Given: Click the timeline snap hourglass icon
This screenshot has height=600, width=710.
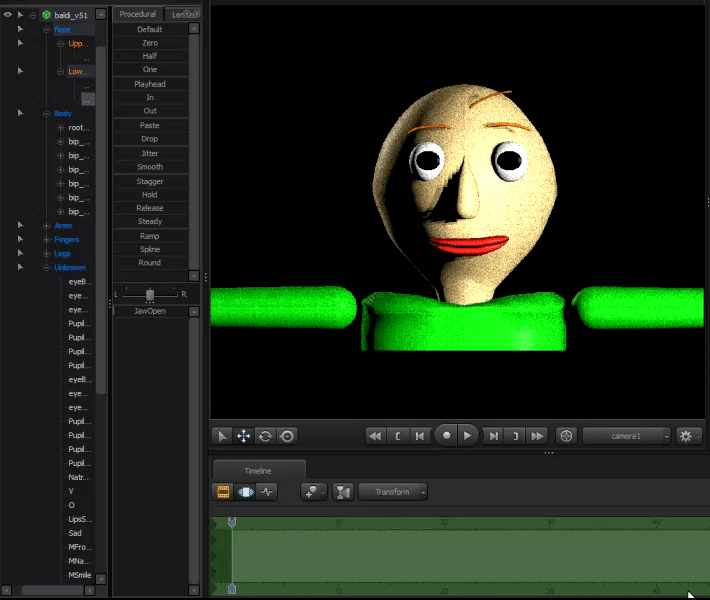Looking at the screenshot, I should (x=343, y=492).
